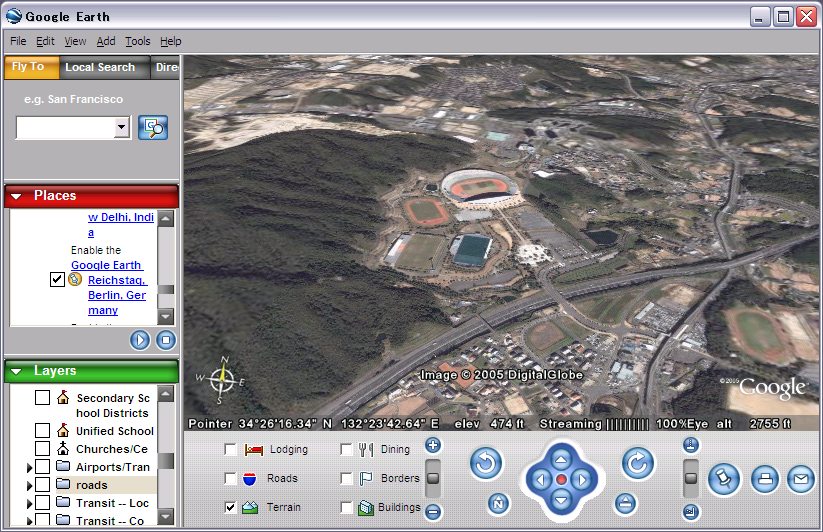Enable the Lodging layer checkbox
The height and width of the screenshot is (532, 823).
[232, 450]
